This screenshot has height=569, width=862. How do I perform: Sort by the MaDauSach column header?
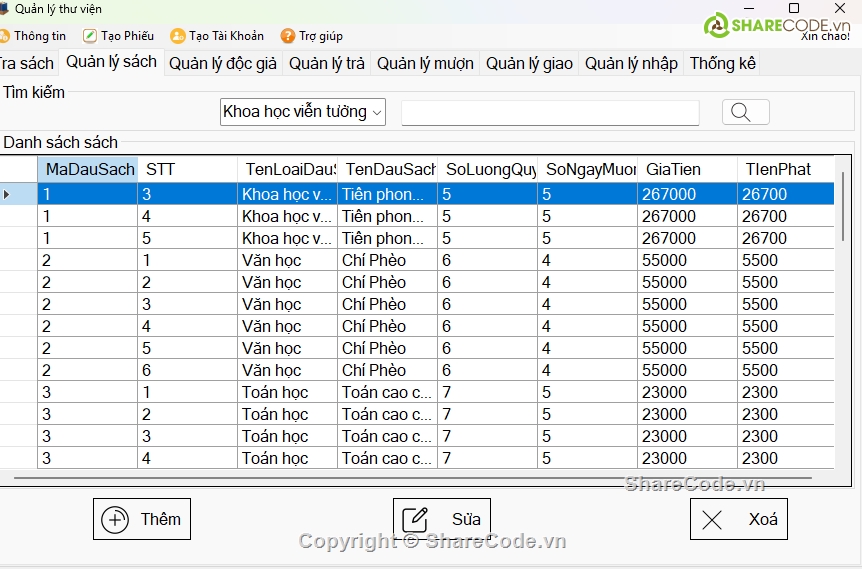88,170
